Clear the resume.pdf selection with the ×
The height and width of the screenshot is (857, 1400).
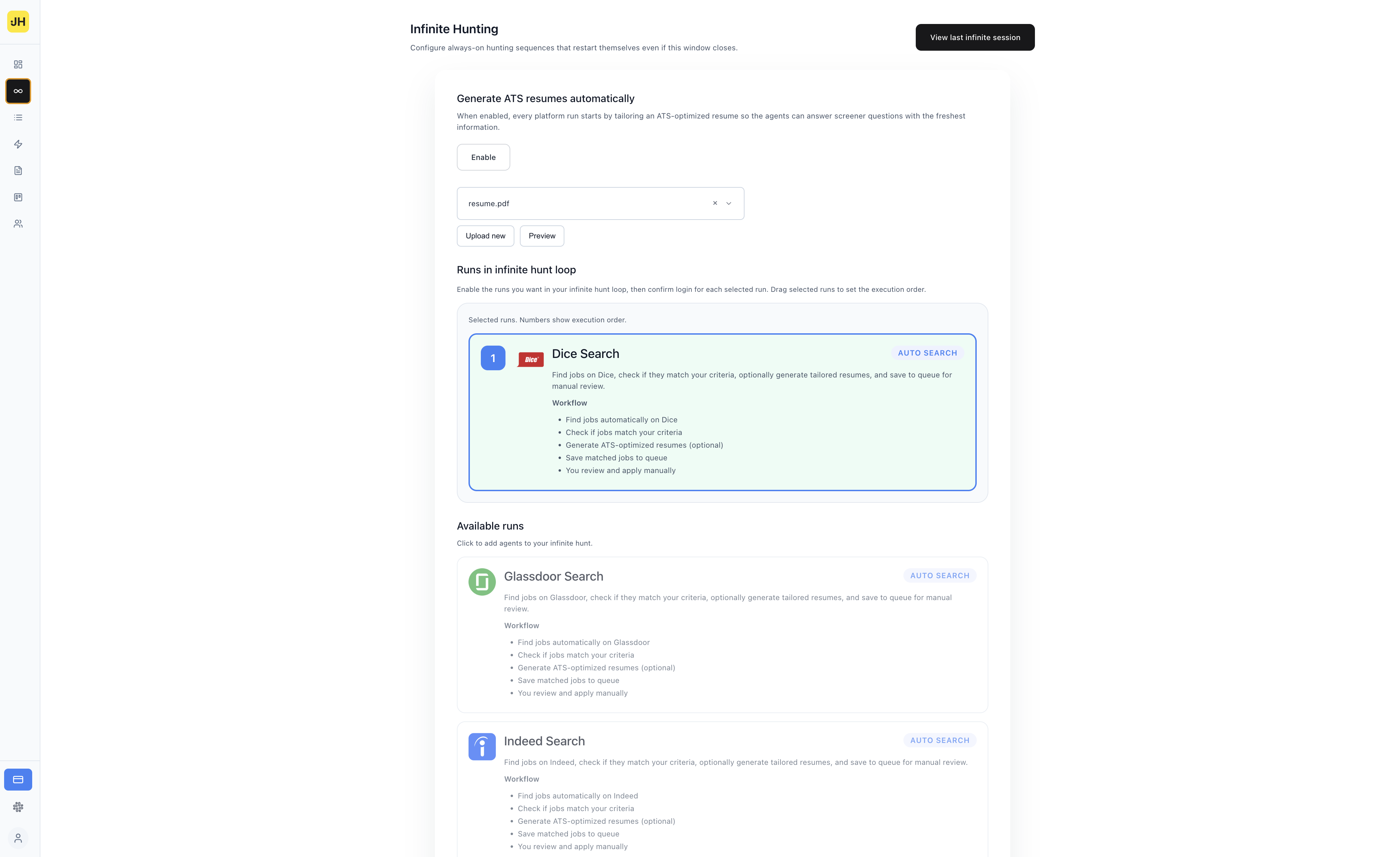(714, 203)
